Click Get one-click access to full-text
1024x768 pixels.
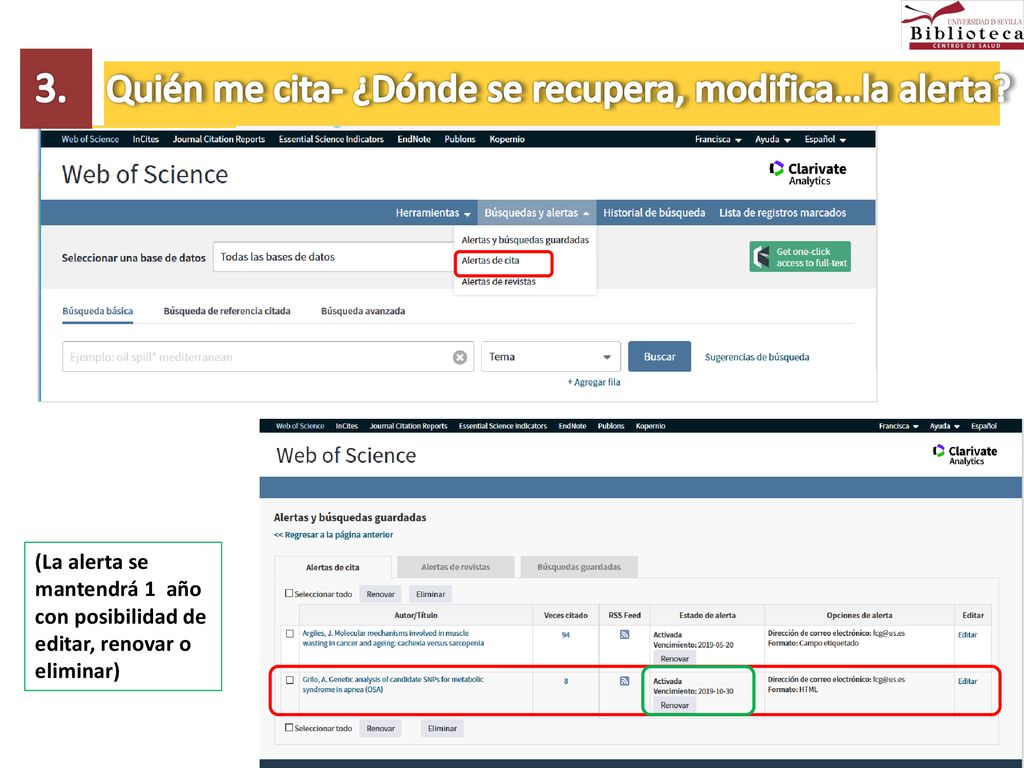(800, 257)
